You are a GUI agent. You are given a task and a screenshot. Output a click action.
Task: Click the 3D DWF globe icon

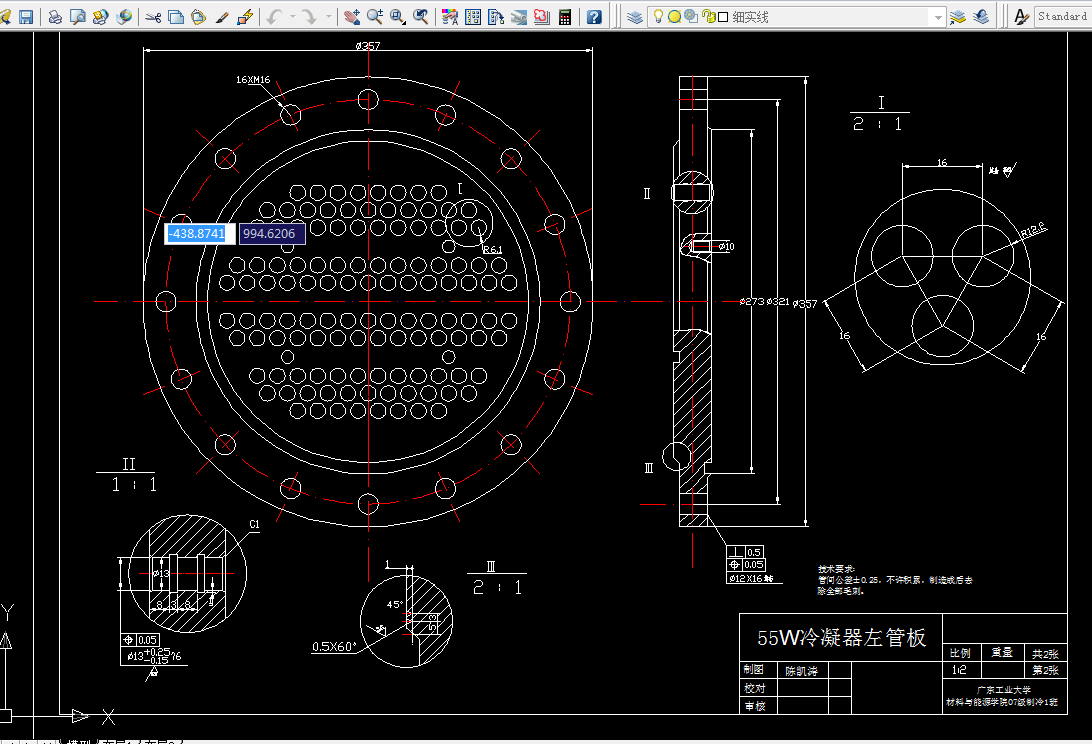[x=124, y=17]
